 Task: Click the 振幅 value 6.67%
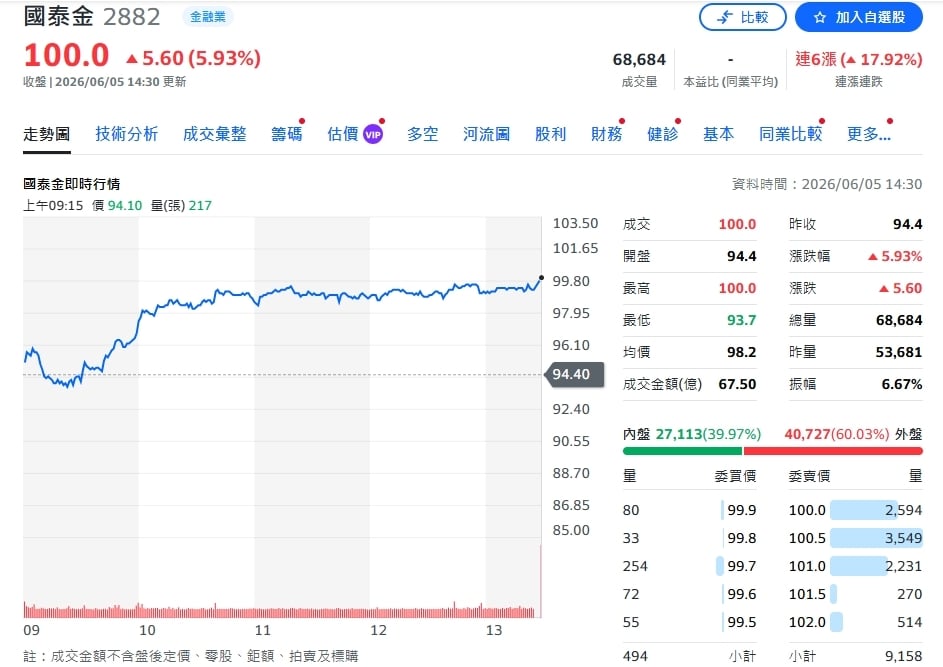click(x=902, y=384)
